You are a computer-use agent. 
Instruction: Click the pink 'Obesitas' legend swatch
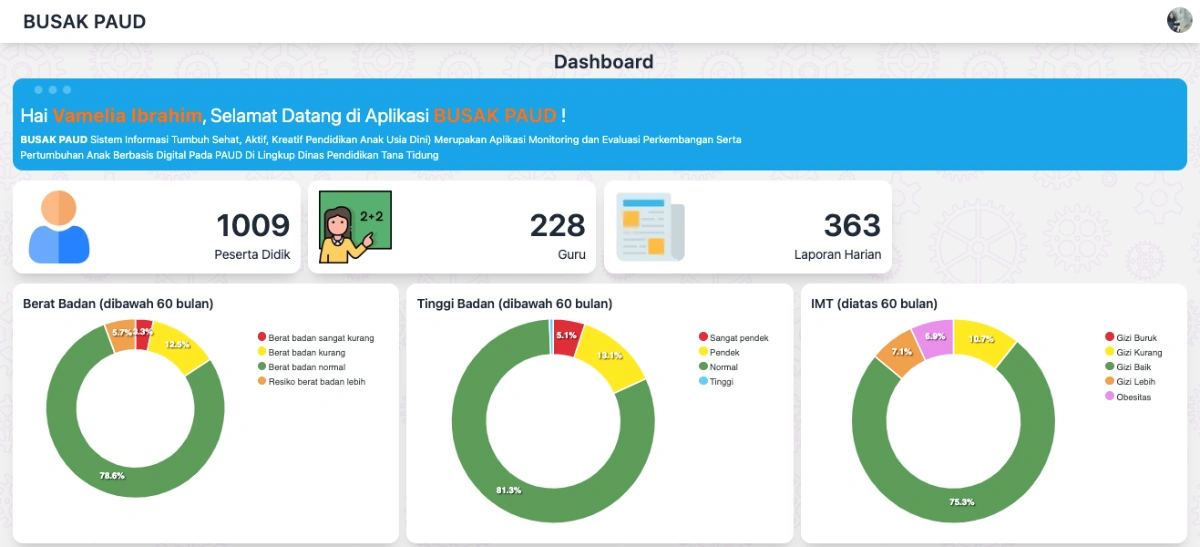point(1109,397)
